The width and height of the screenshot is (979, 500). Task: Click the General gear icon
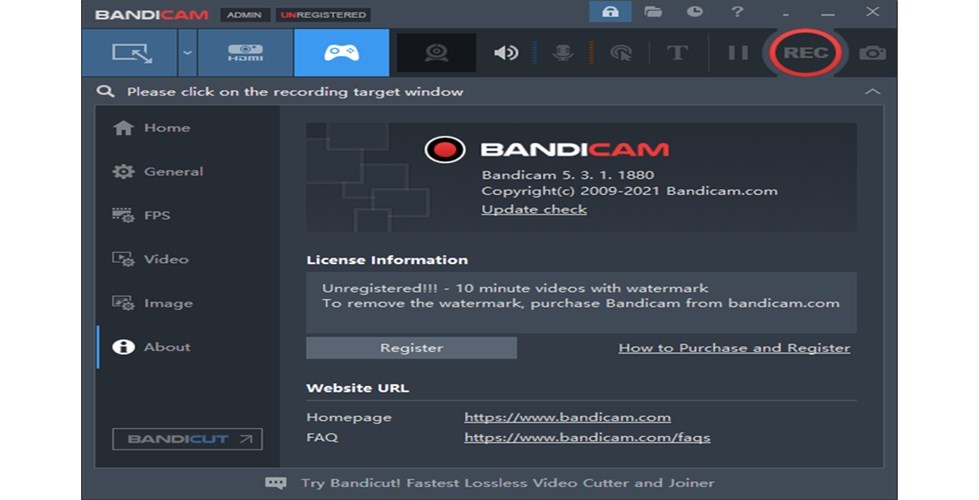coord(123,172)
